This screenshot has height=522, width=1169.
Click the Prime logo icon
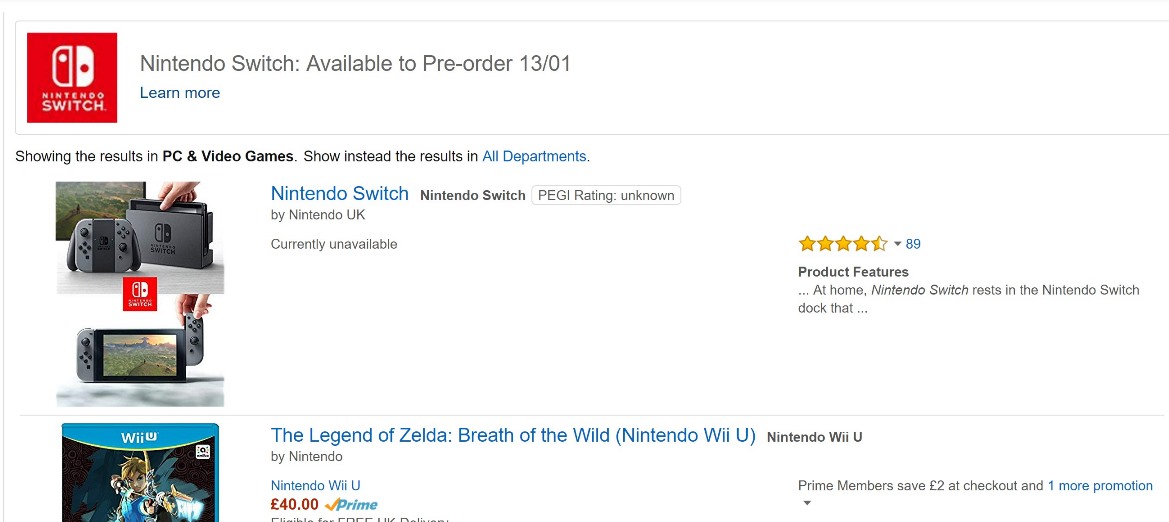point(351,505)
